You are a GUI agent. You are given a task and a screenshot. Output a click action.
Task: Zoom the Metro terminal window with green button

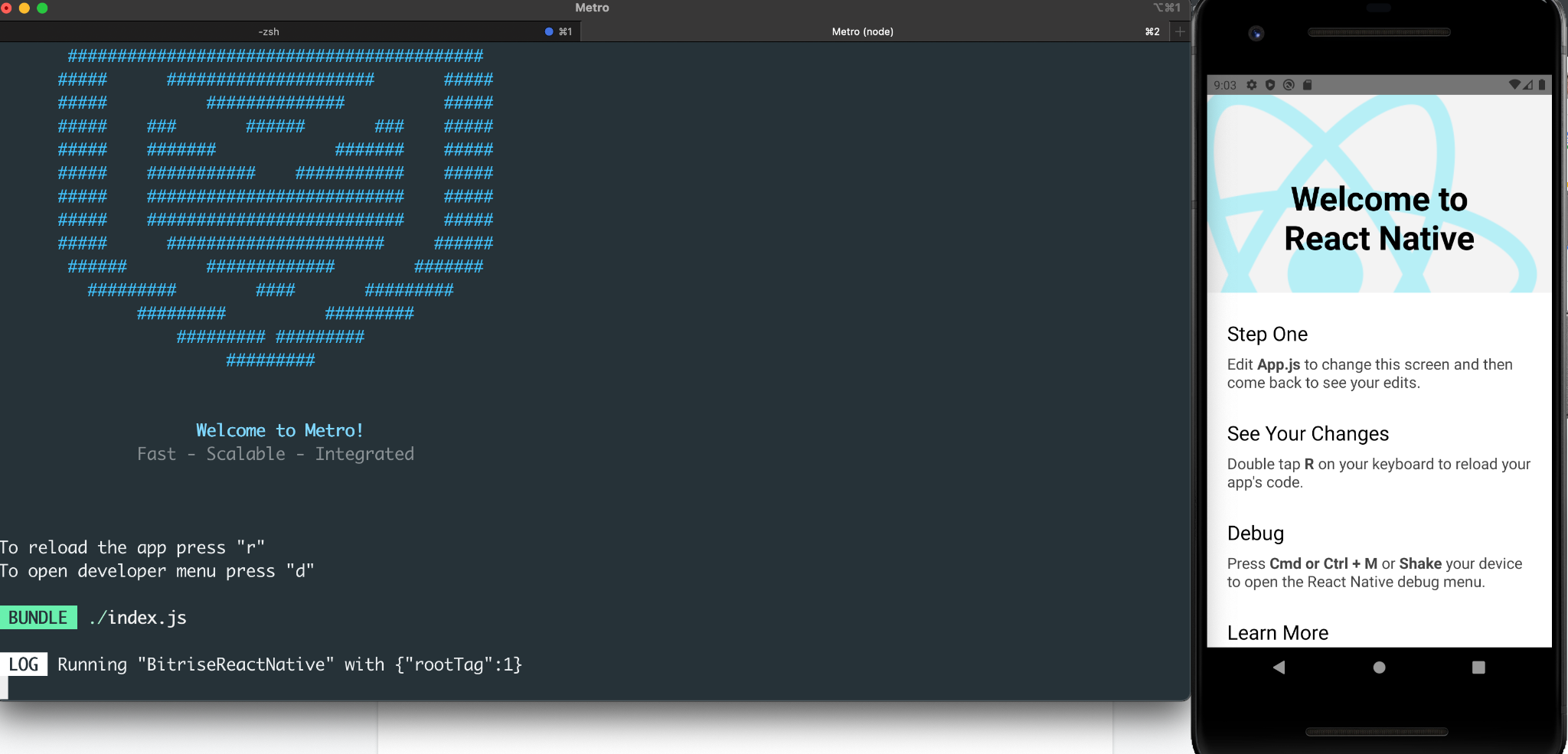(42, 8)
